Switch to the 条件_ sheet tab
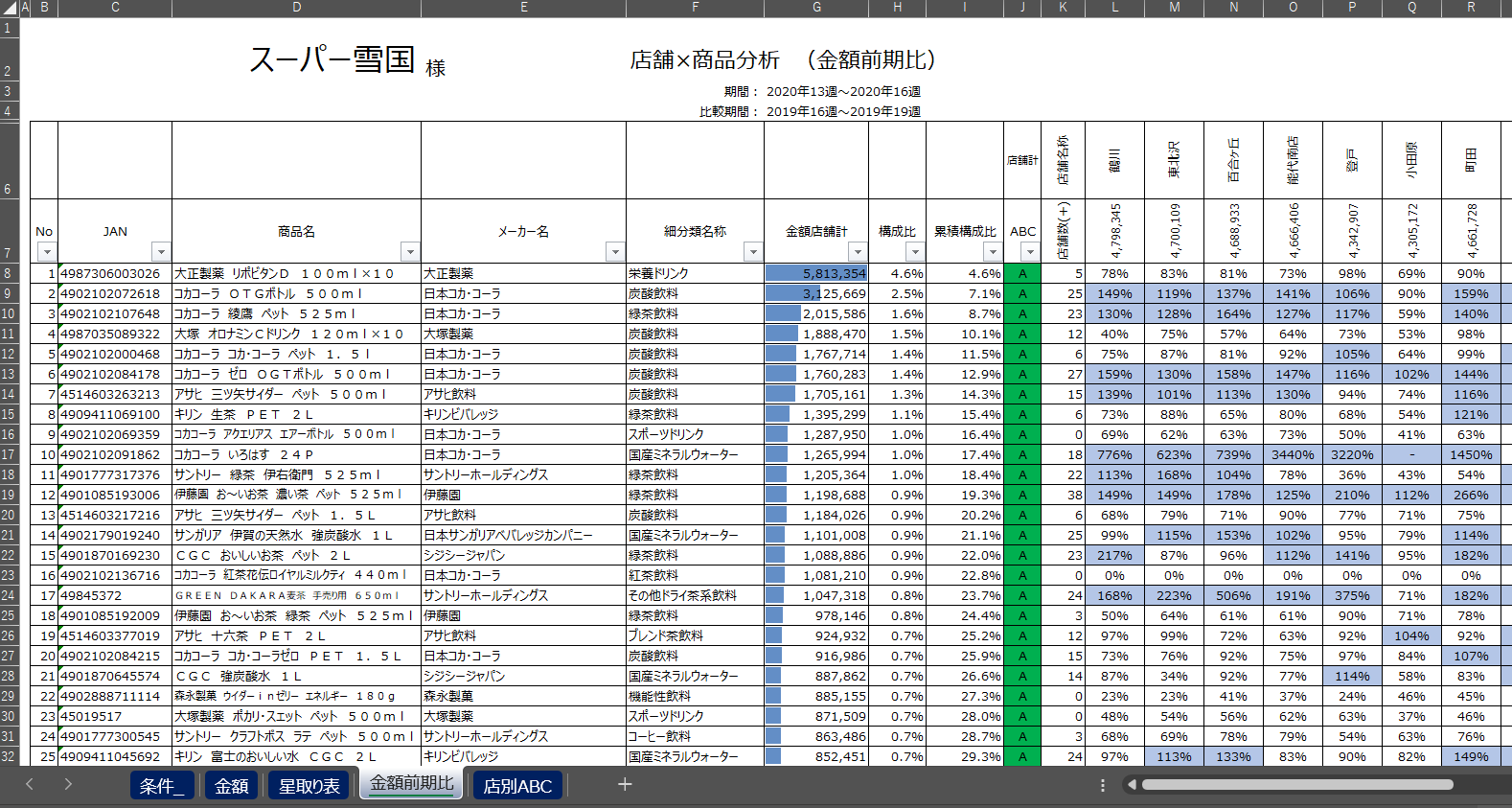This screenshot has height=808, width=1512. click(x=162, y=786)
